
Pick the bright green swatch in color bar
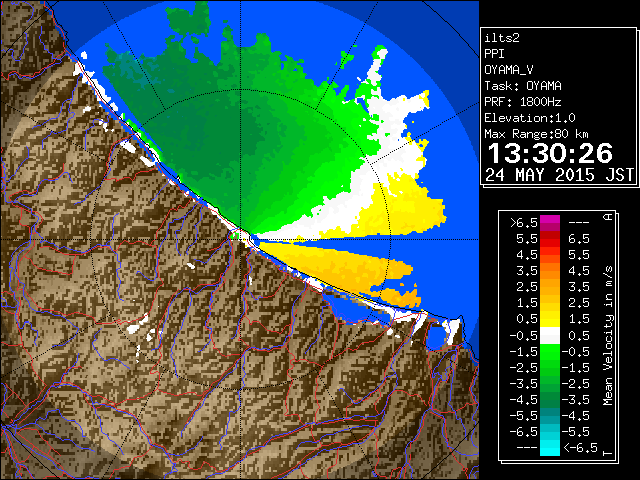tap(550, 351)
